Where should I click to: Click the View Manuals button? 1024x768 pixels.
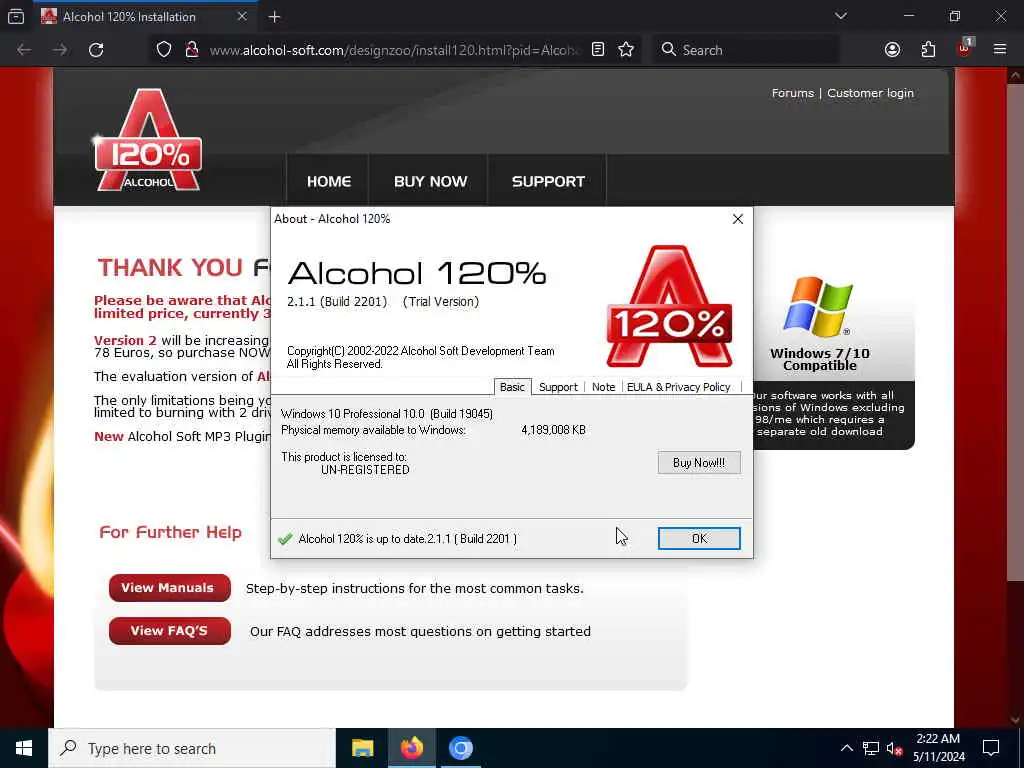170,588
